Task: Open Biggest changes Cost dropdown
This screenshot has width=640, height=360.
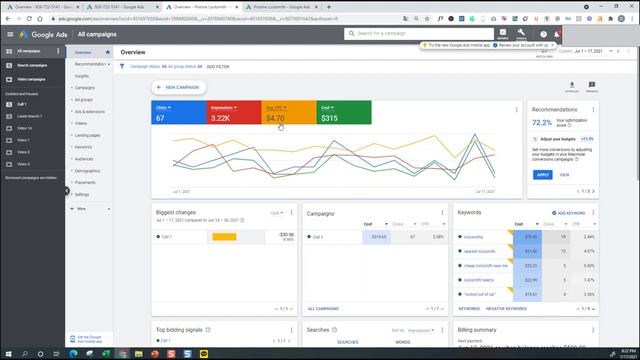Action: [x=277, y=213]
